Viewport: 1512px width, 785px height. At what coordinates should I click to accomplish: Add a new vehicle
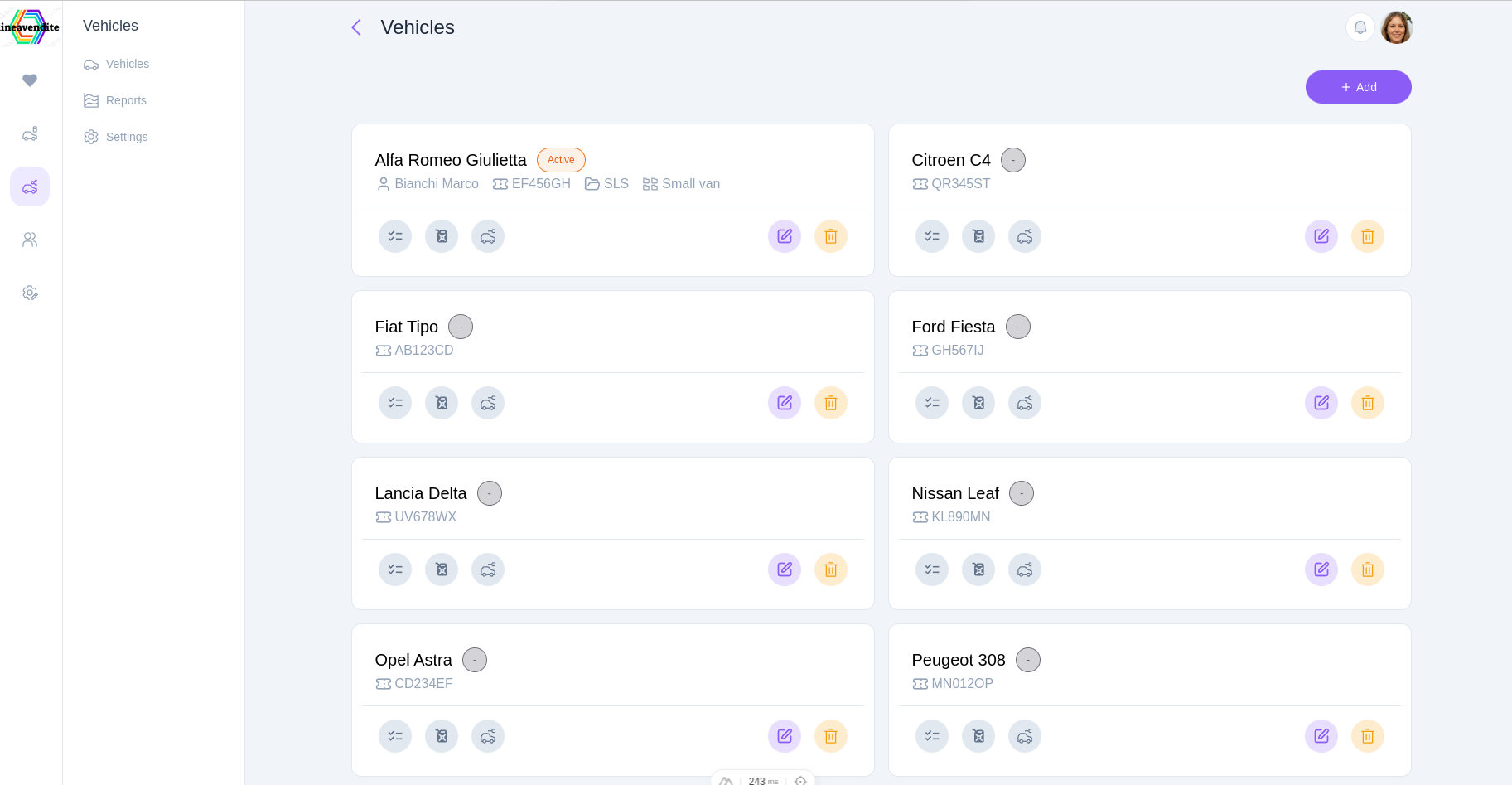tap(1359, 87)
